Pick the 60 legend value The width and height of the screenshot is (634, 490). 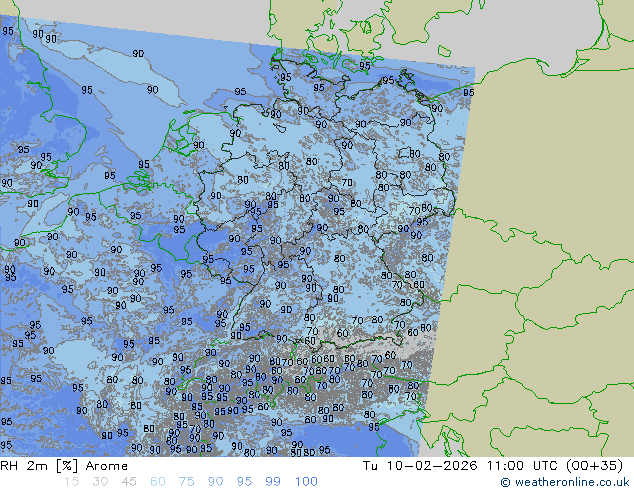[158, 482]
